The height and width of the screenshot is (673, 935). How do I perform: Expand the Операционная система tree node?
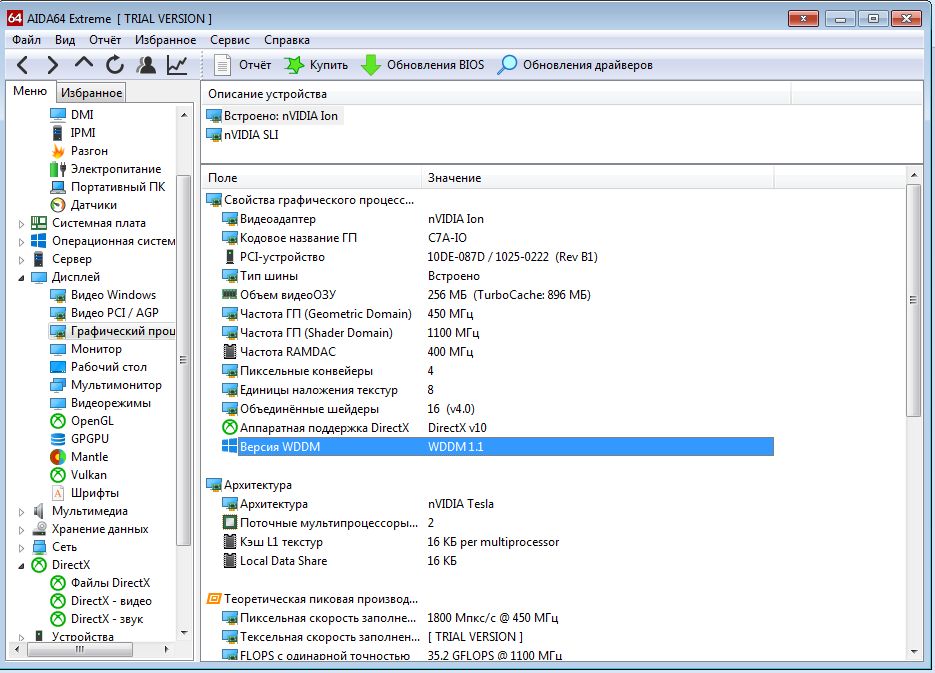[21, 242]
